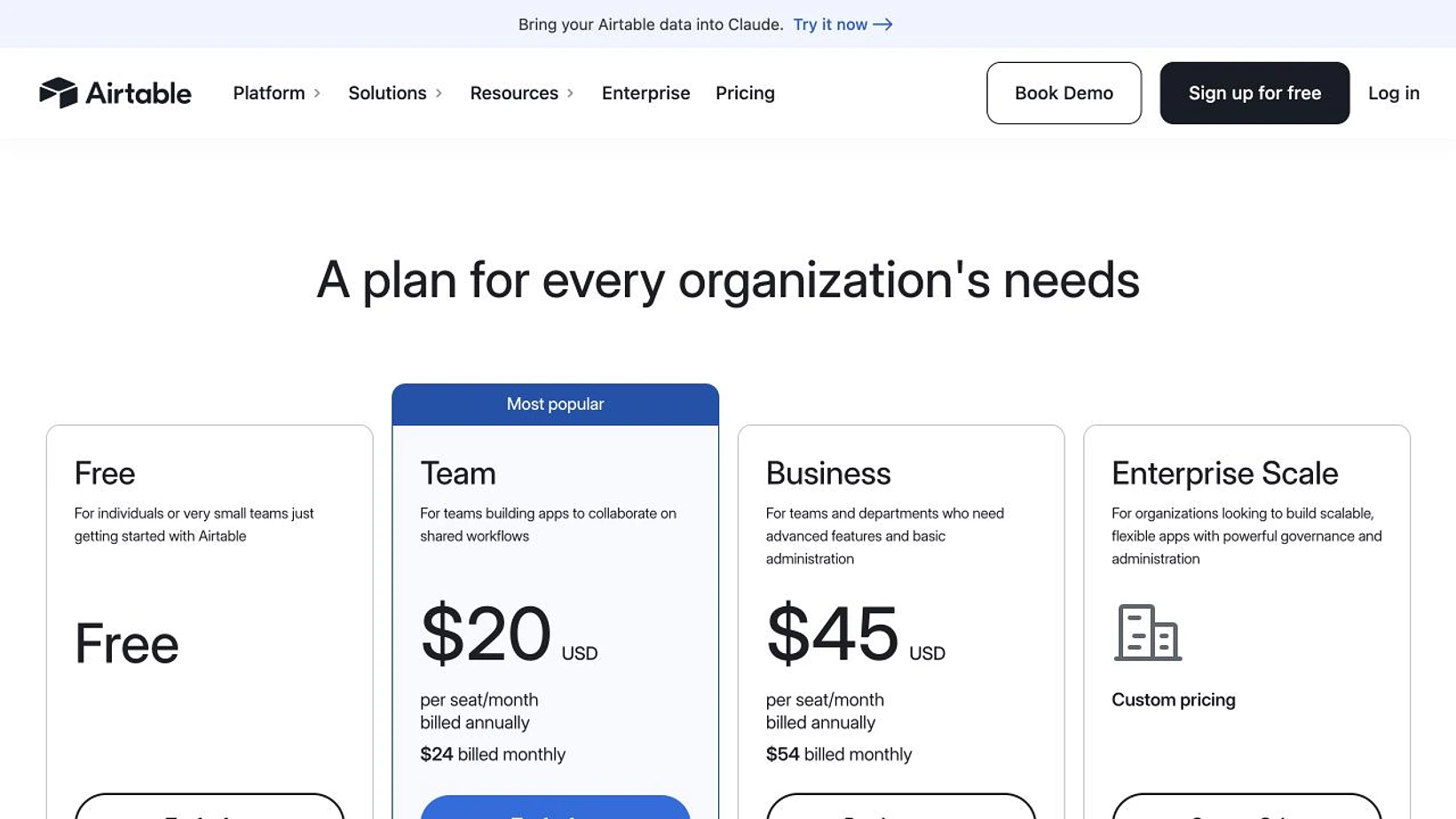This screenshot has width=1456, height=819.
Task: Click the Book Demo button
Action: click(1064, 93)
